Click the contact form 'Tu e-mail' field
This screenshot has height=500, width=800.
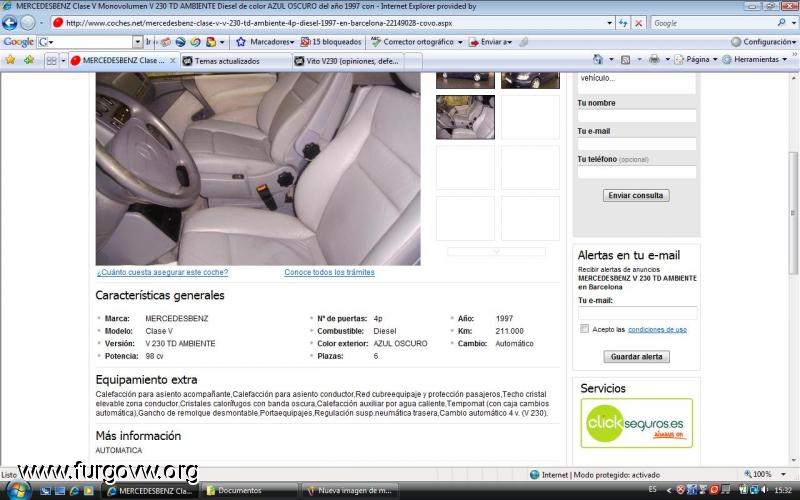point(637,144)
